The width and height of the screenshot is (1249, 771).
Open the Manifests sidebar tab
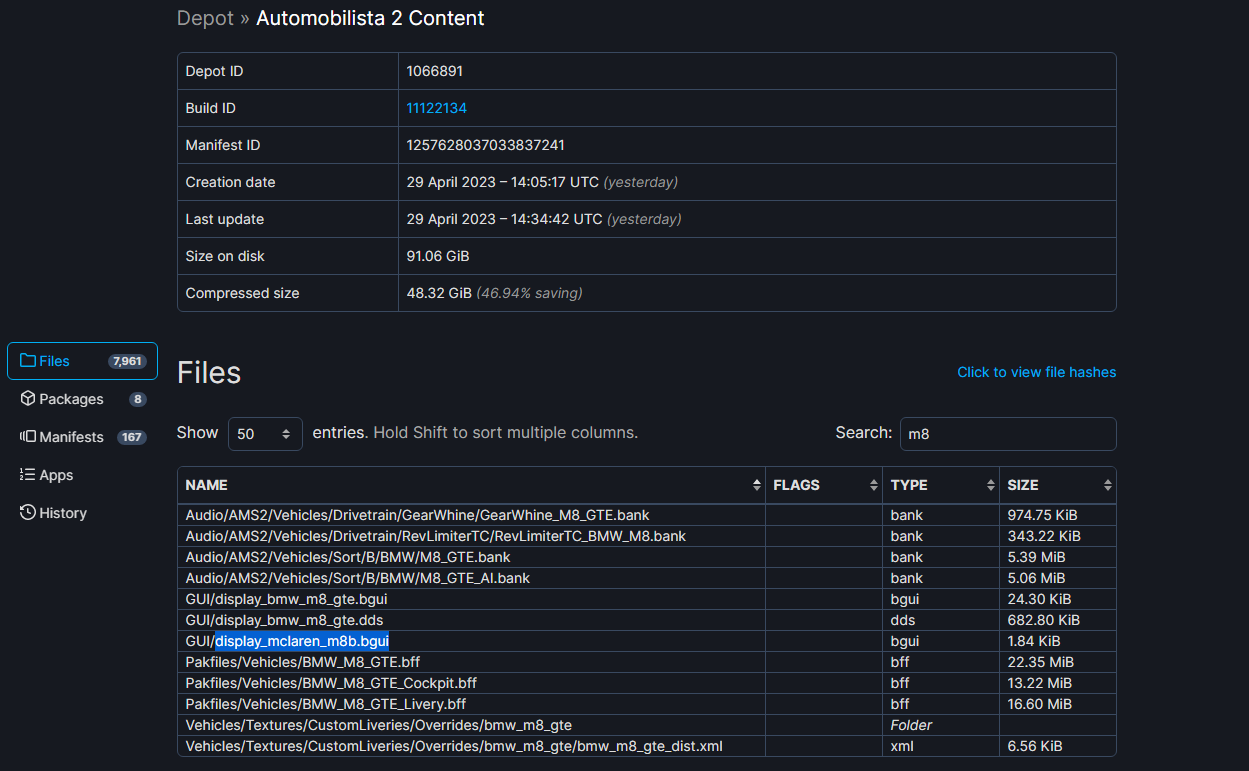82,437
